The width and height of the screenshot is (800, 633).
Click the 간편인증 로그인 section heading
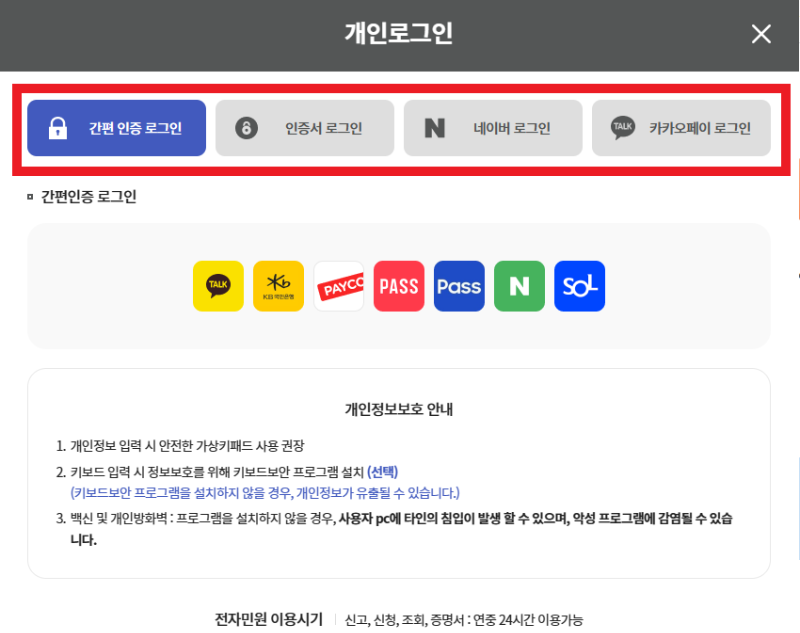click(x=80, y=195)
